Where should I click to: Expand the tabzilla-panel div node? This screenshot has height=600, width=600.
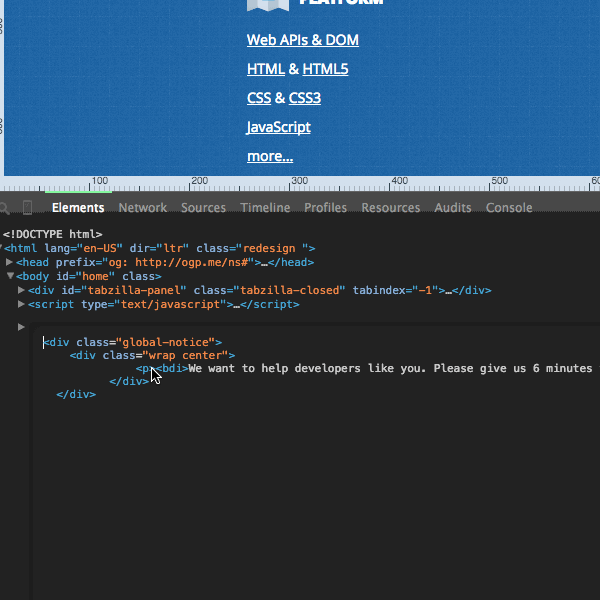[21, 290]
